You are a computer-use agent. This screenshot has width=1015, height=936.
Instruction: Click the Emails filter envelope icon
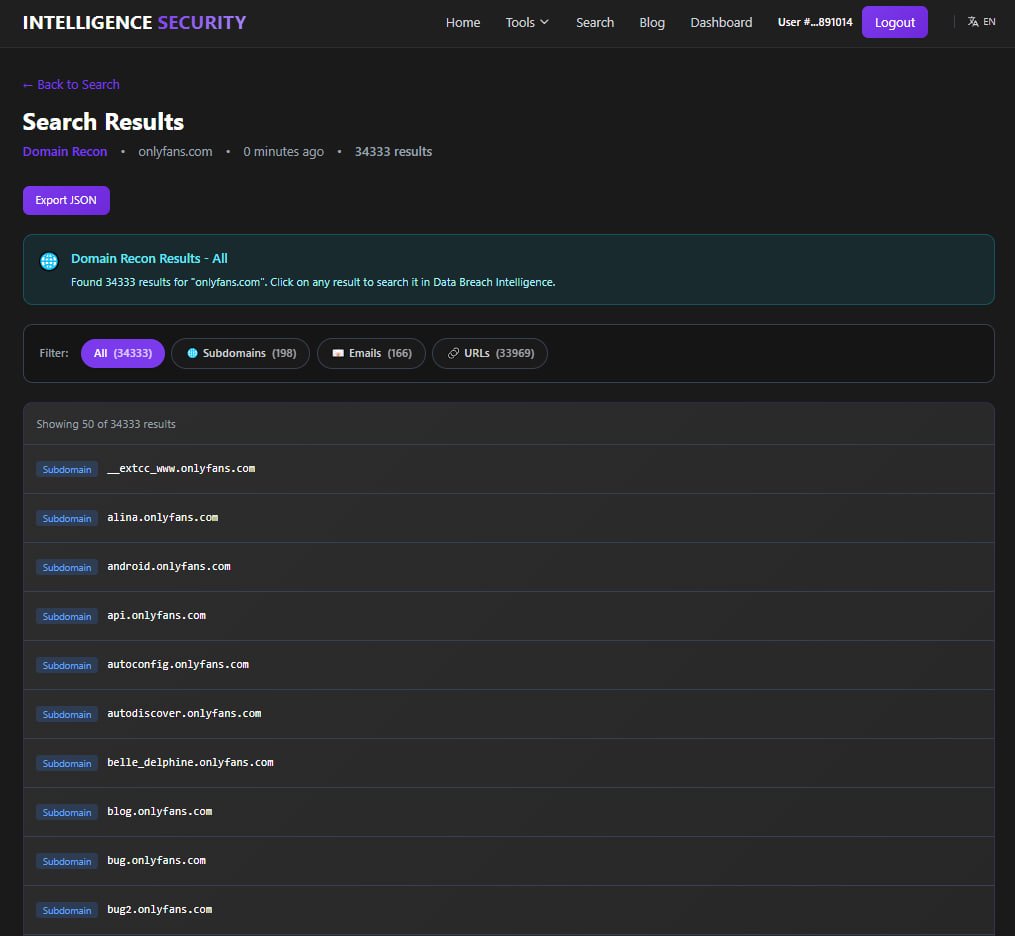coord(338,353)
